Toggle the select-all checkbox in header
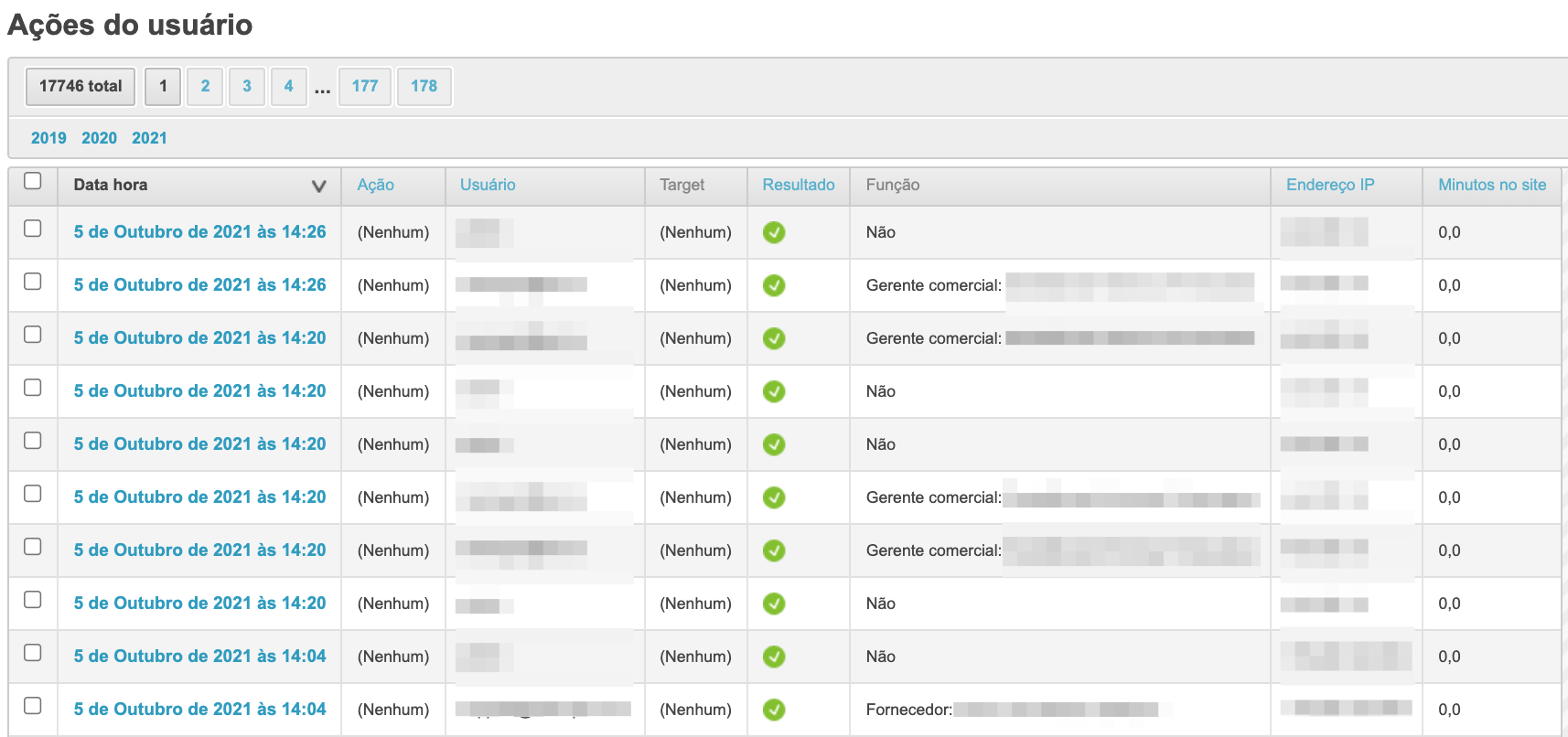1568x737 pixels. 33,181
